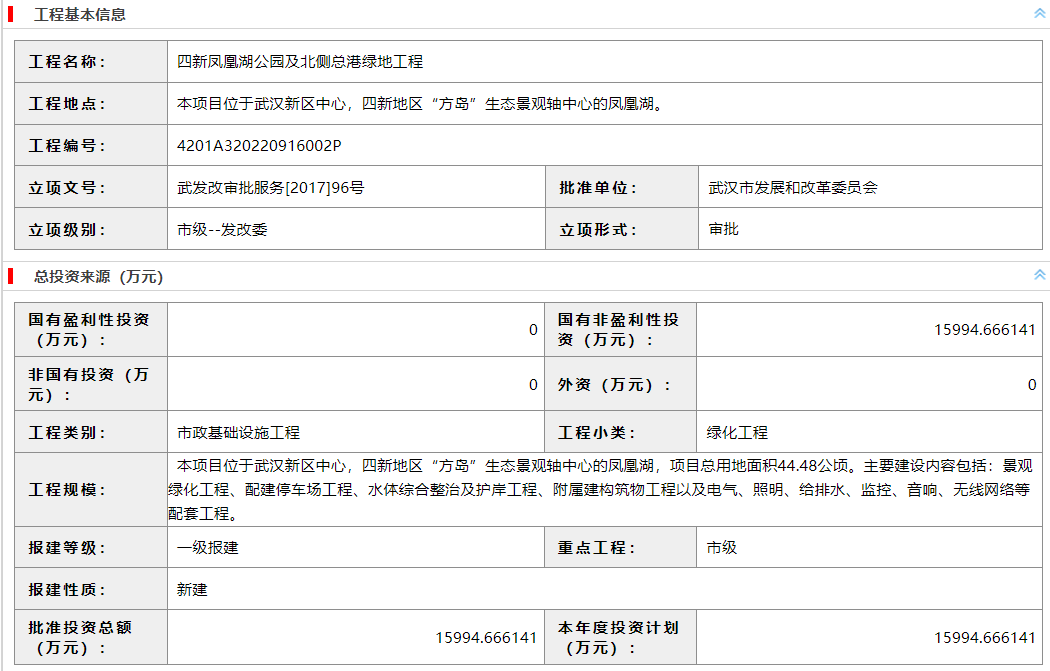Click the 工程基本信息 section header title
1050x671 pixels.
pos(80,15)
